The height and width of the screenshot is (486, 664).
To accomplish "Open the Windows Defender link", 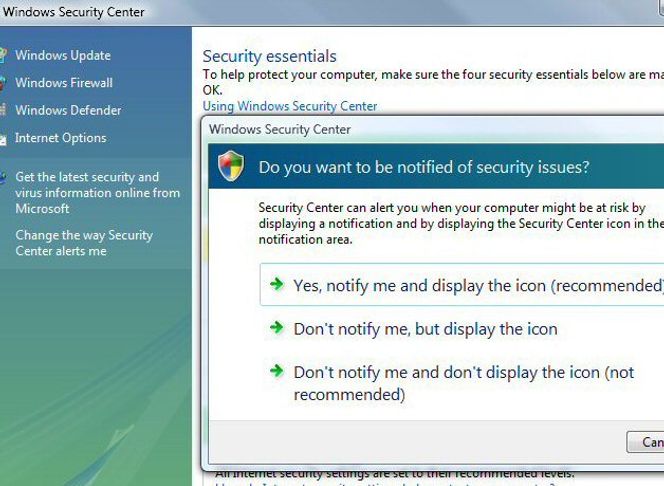I will pos(68,110).
